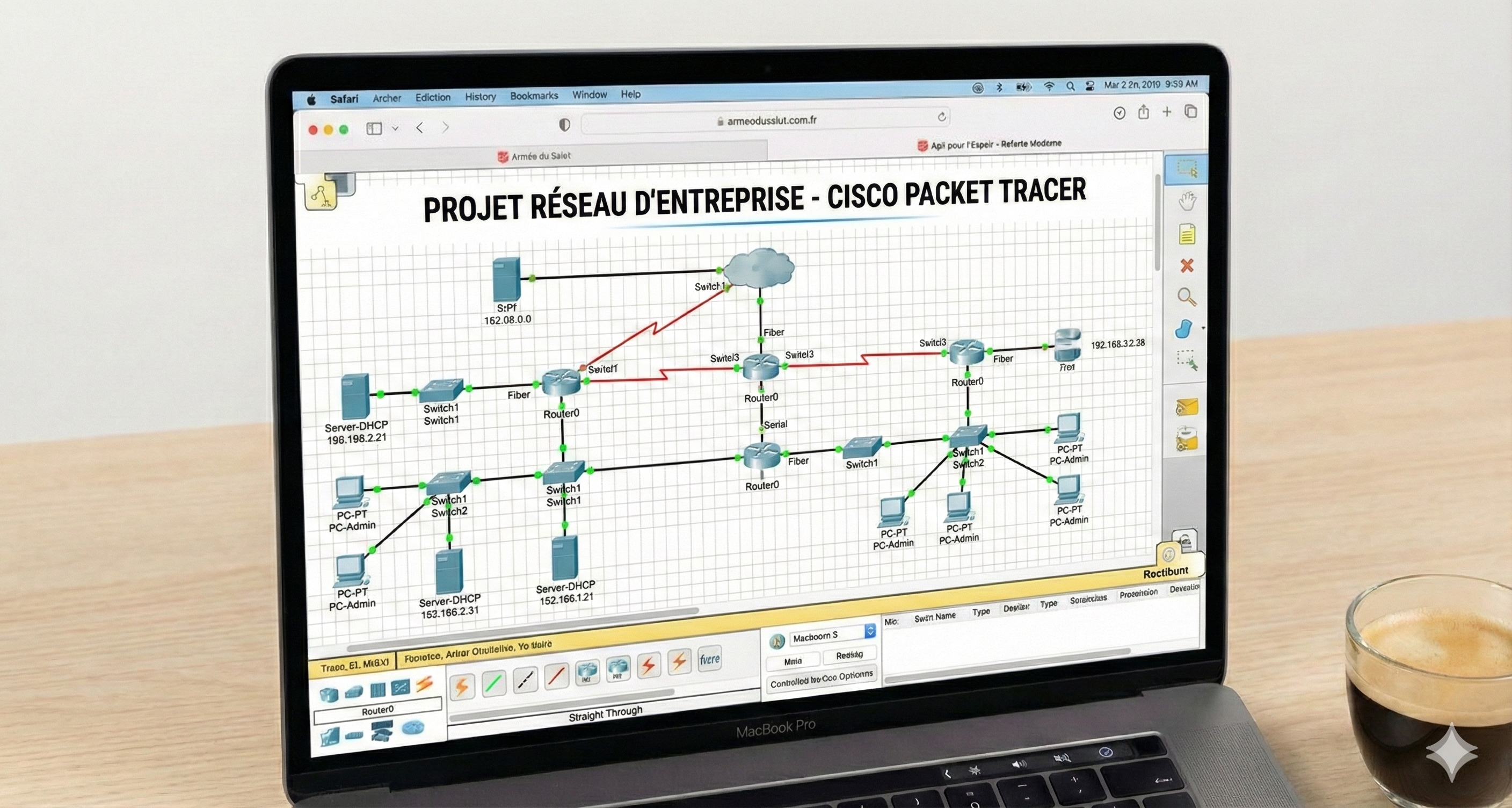Pick the red Delete tool
The width and height of the screenshot is (1512, 808).
pos(1187,265)
